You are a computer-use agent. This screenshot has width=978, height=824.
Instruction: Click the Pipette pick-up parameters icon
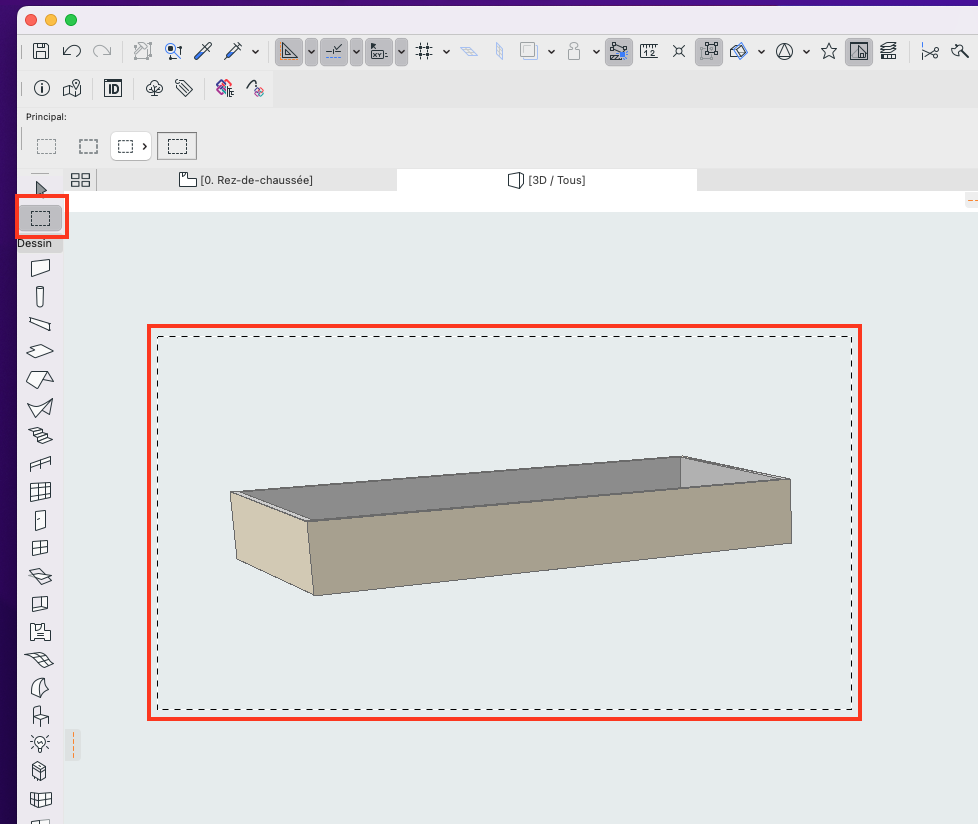(203, 51)
